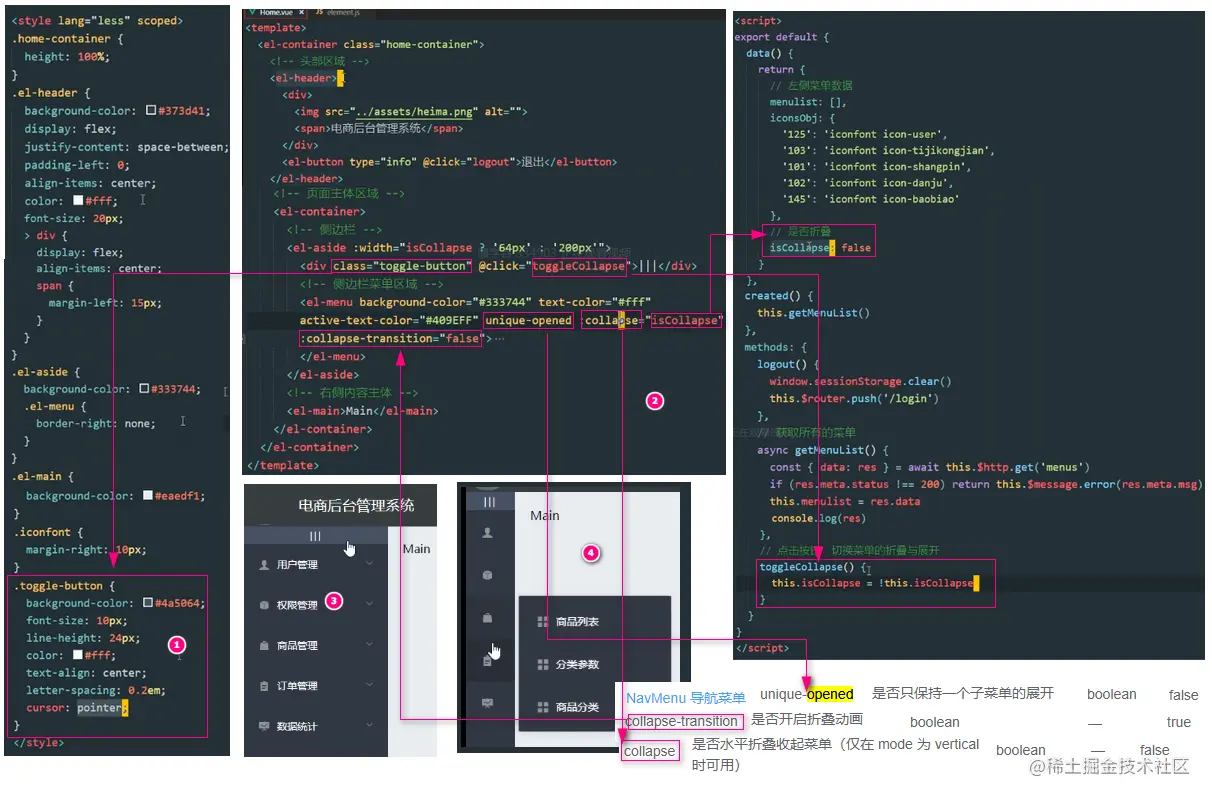Image resolution: width=1212 pixels, height=799 pixels.
Task: Click 'unique-opened' in the docs table
Action: (x=807, y=694)
